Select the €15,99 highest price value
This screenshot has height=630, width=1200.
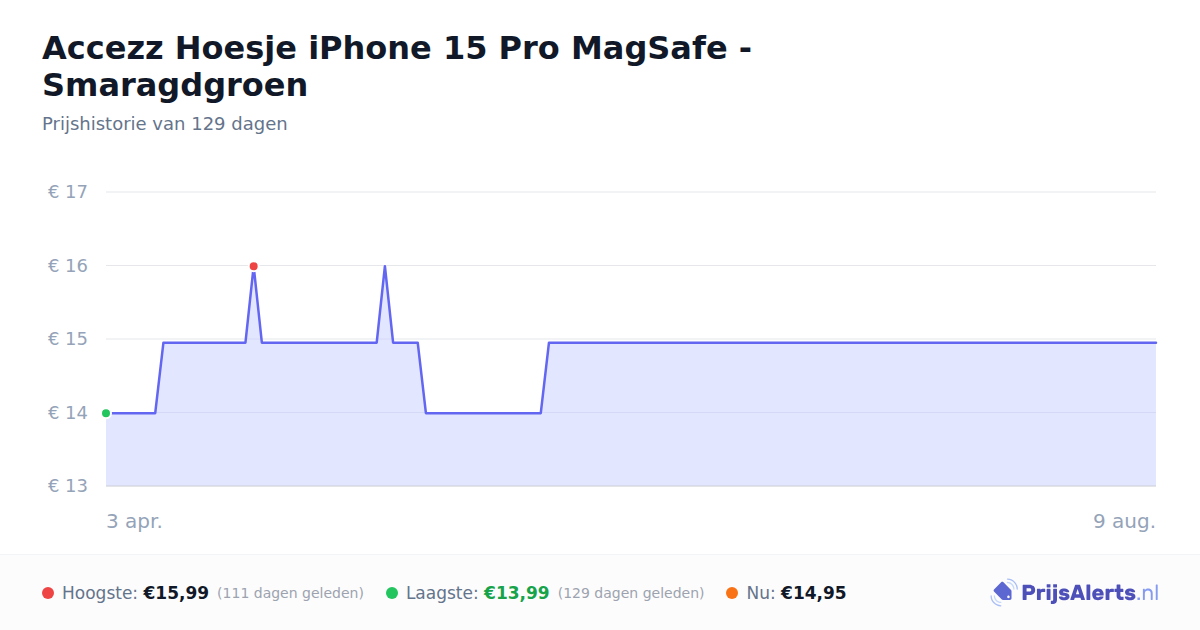pyautogui.click(x=176, y=593)
